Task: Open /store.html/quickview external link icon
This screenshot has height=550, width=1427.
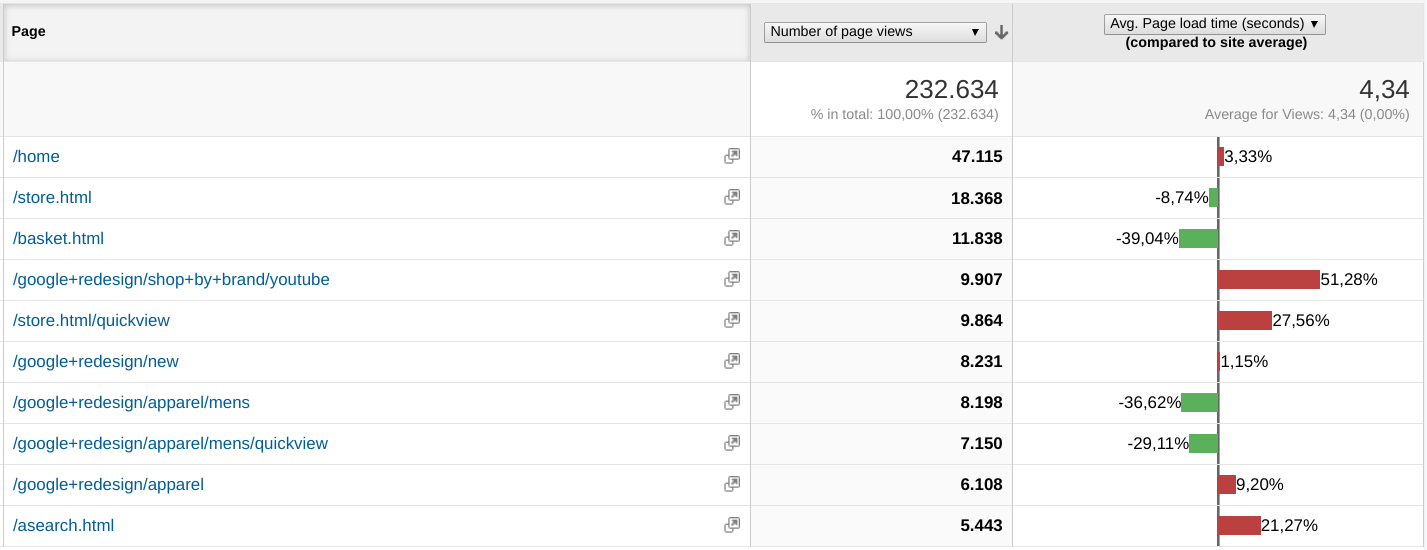Action: [732, 320]
